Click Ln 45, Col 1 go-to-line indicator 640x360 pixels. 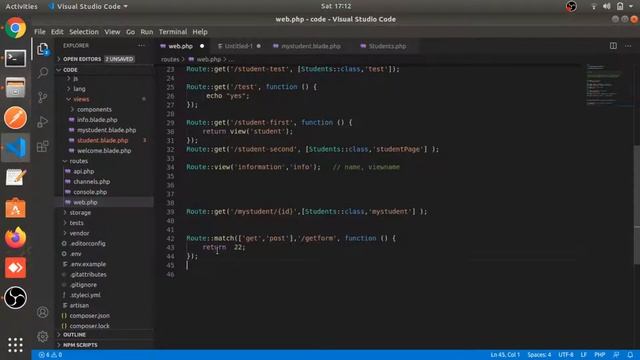(505, 355)
